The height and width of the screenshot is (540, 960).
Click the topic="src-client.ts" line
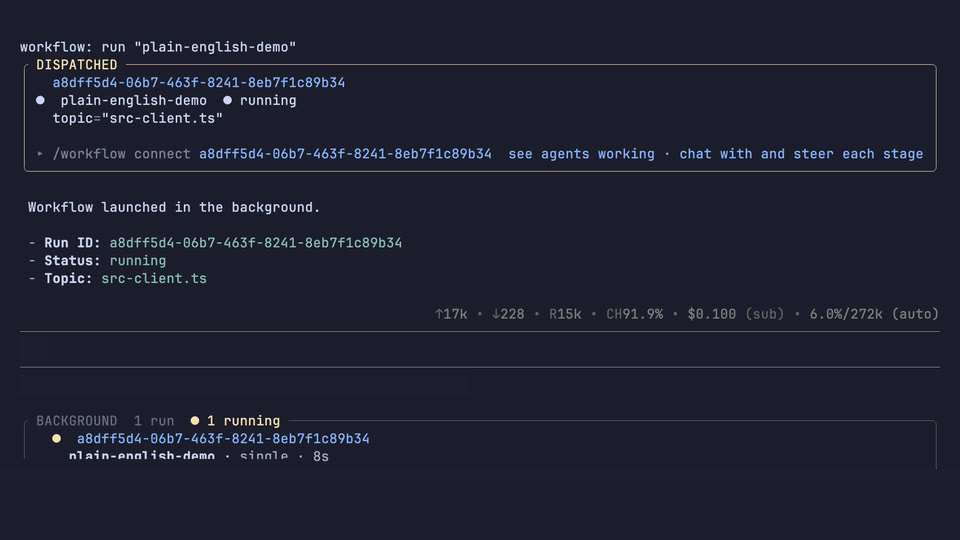pos(138,118)
